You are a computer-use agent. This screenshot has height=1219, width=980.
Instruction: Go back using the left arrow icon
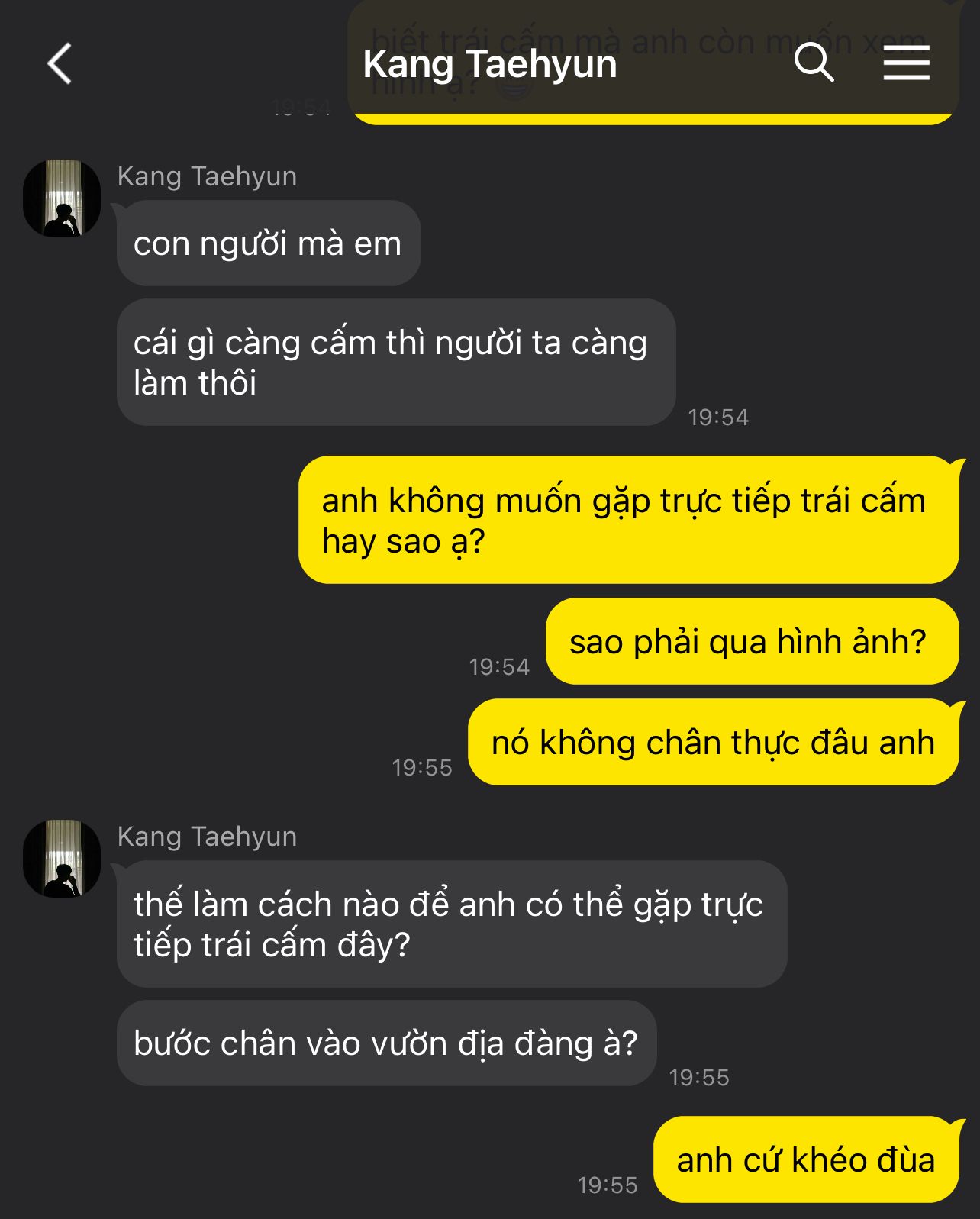click(x=60, y=63)
